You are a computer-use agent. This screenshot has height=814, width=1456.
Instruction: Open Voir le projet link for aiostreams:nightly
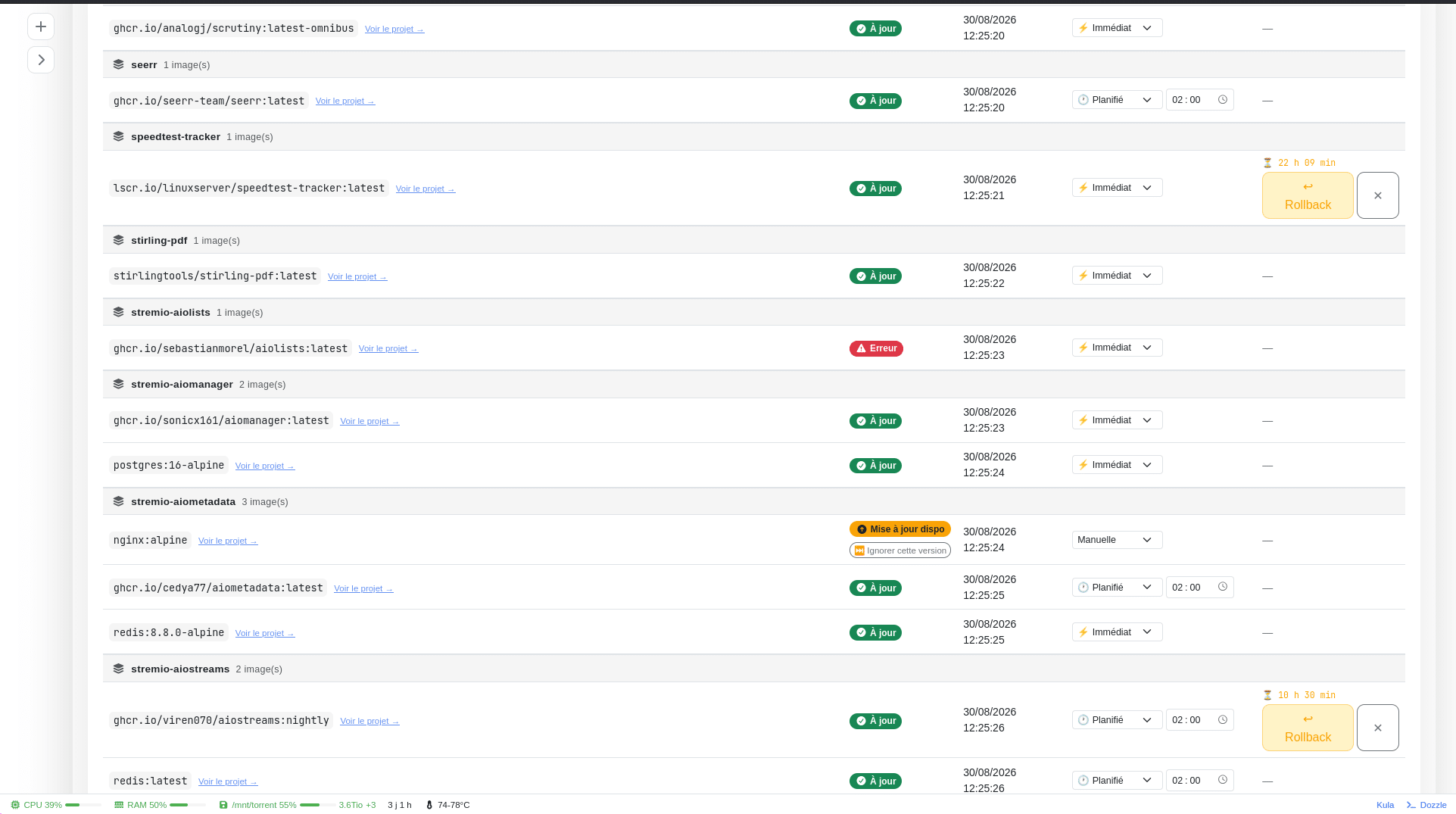[x=369, y=721]
